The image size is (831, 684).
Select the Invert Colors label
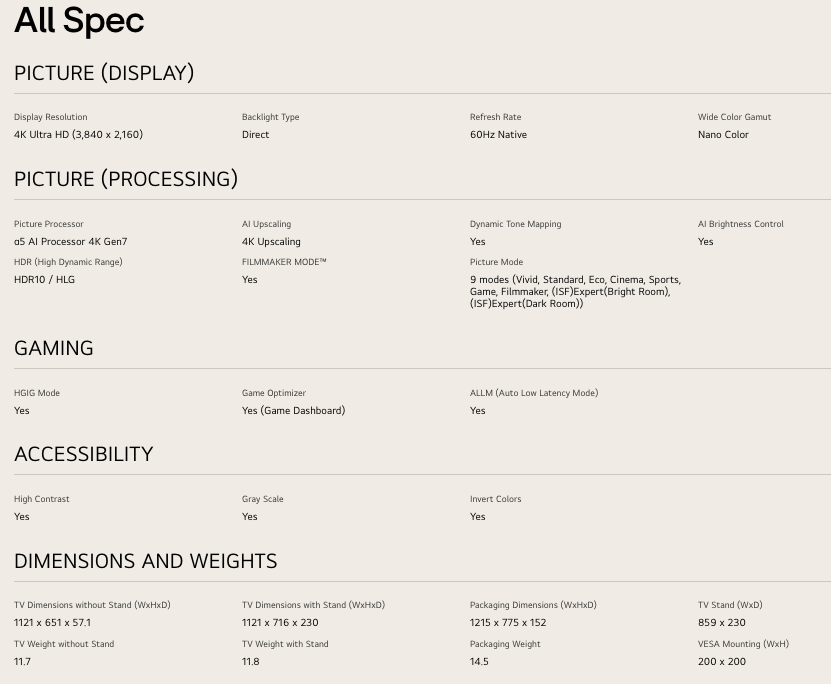tap(496, 499)
